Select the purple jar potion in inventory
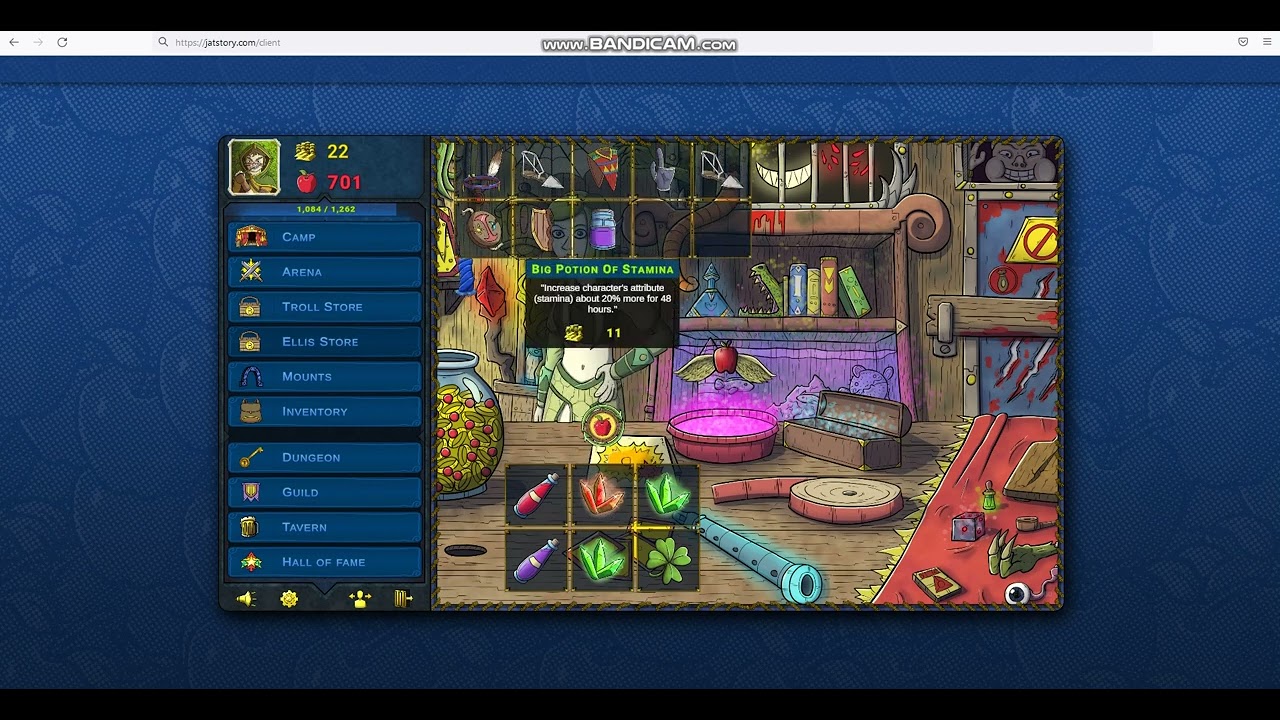 [x=601, y=229]
